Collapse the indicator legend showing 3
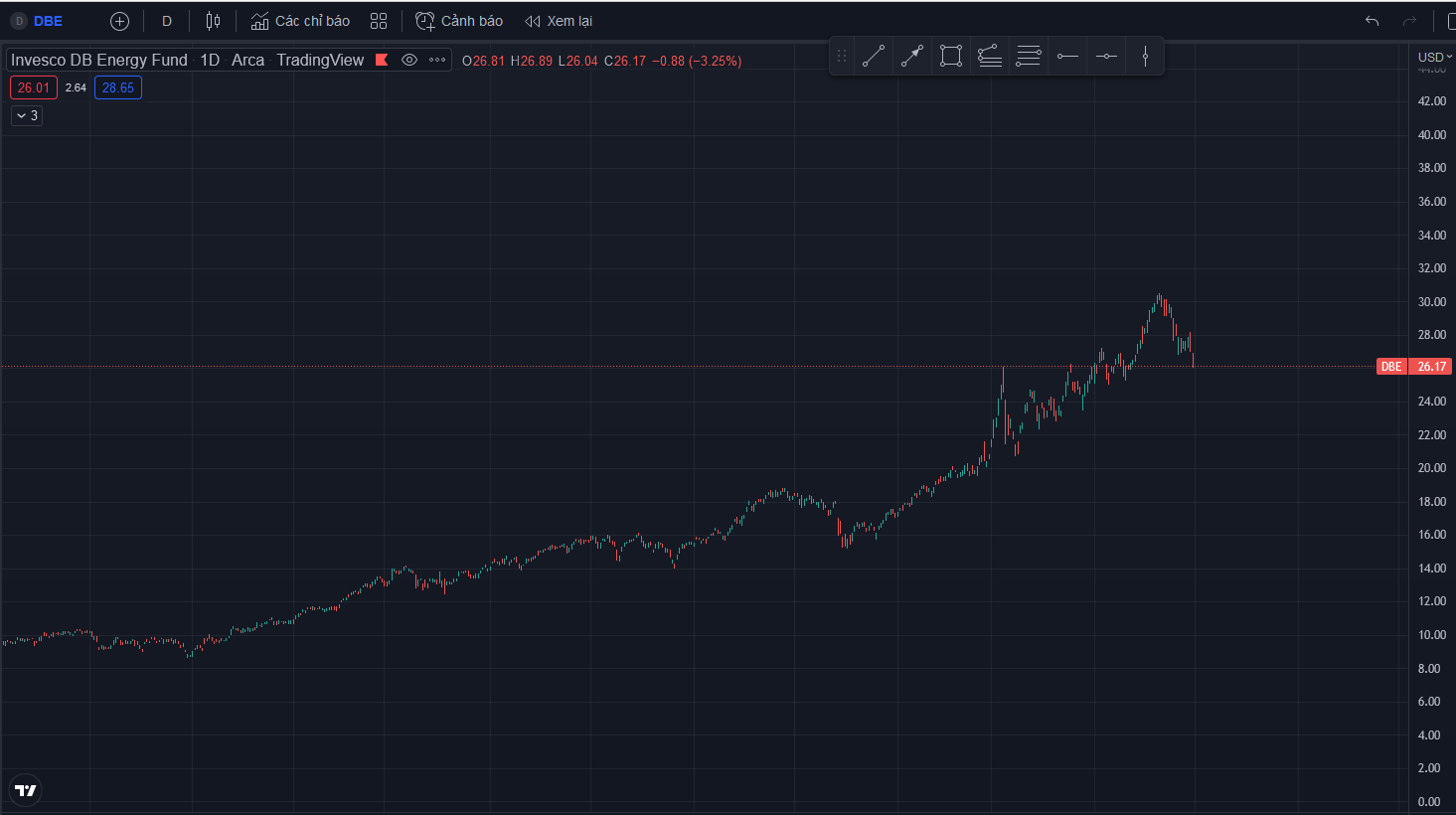1456x815 pixels. click(x=27, y=115)
